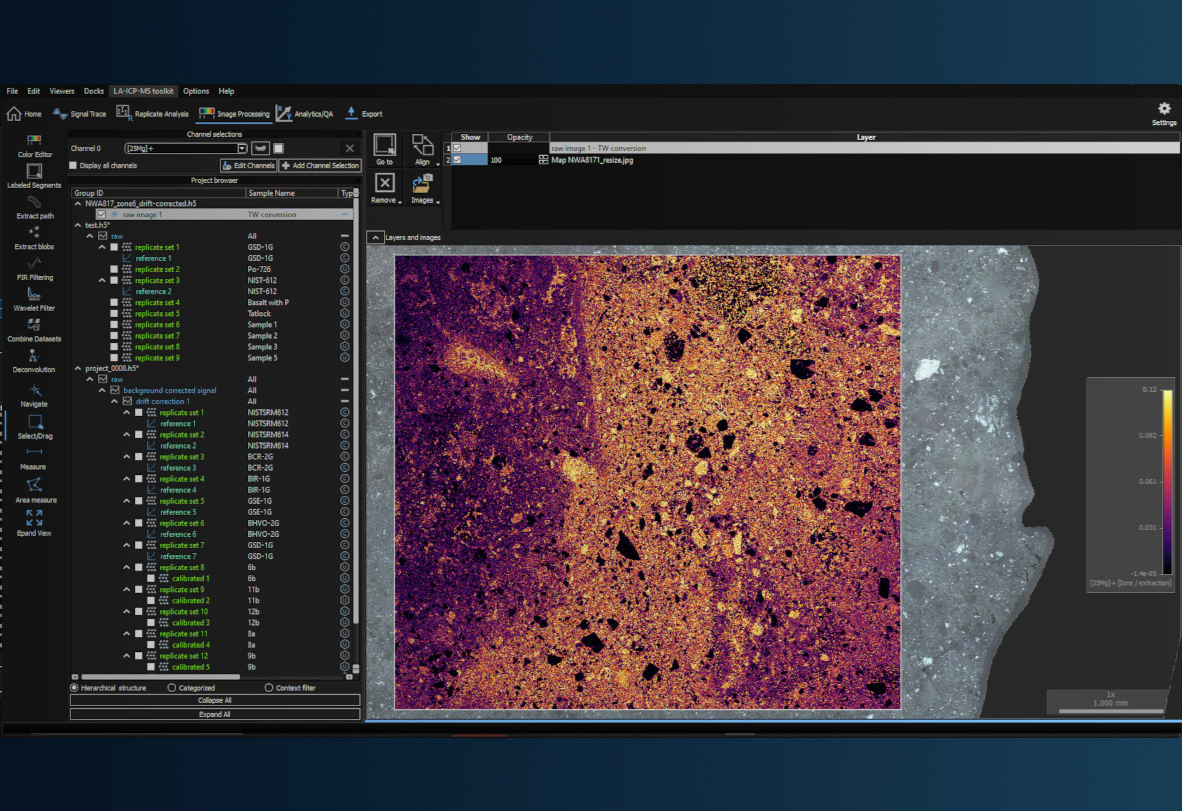Click the white color swatch beside Channel 0
The image size is (1182, 811).
pyautogui.click(x=278, y=148)
